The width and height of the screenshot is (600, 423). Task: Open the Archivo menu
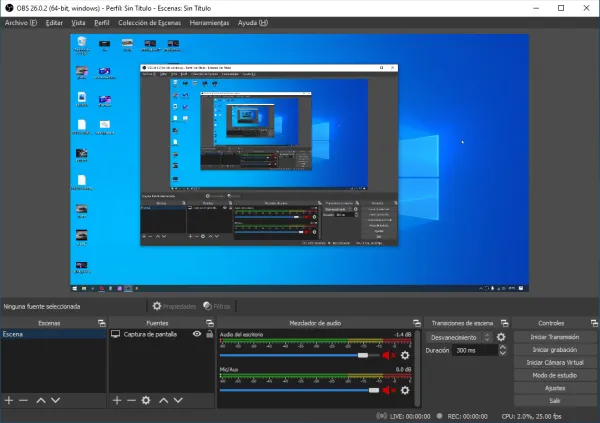21,23
